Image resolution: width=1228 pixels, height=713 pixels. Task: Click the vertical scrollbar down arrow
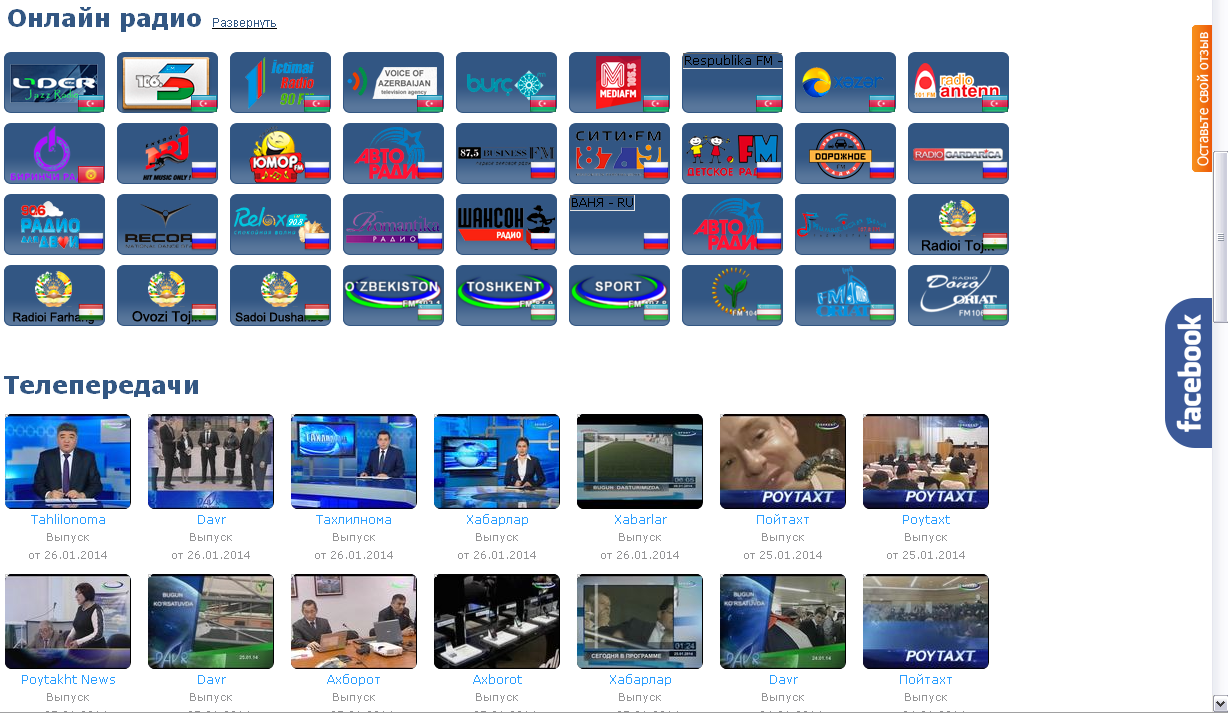tap(1220, 703)
